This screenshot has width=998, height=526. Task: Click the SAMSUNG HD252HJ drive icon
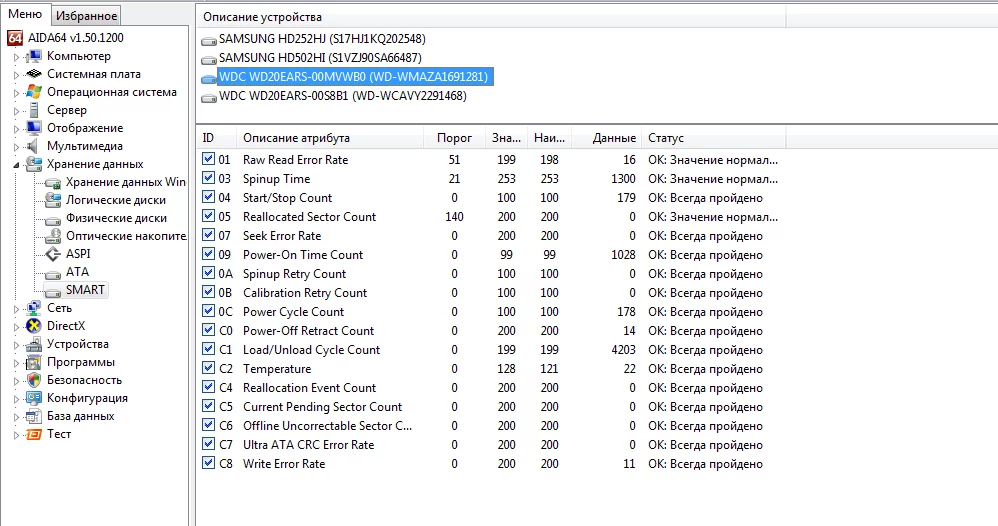point(209,40)
